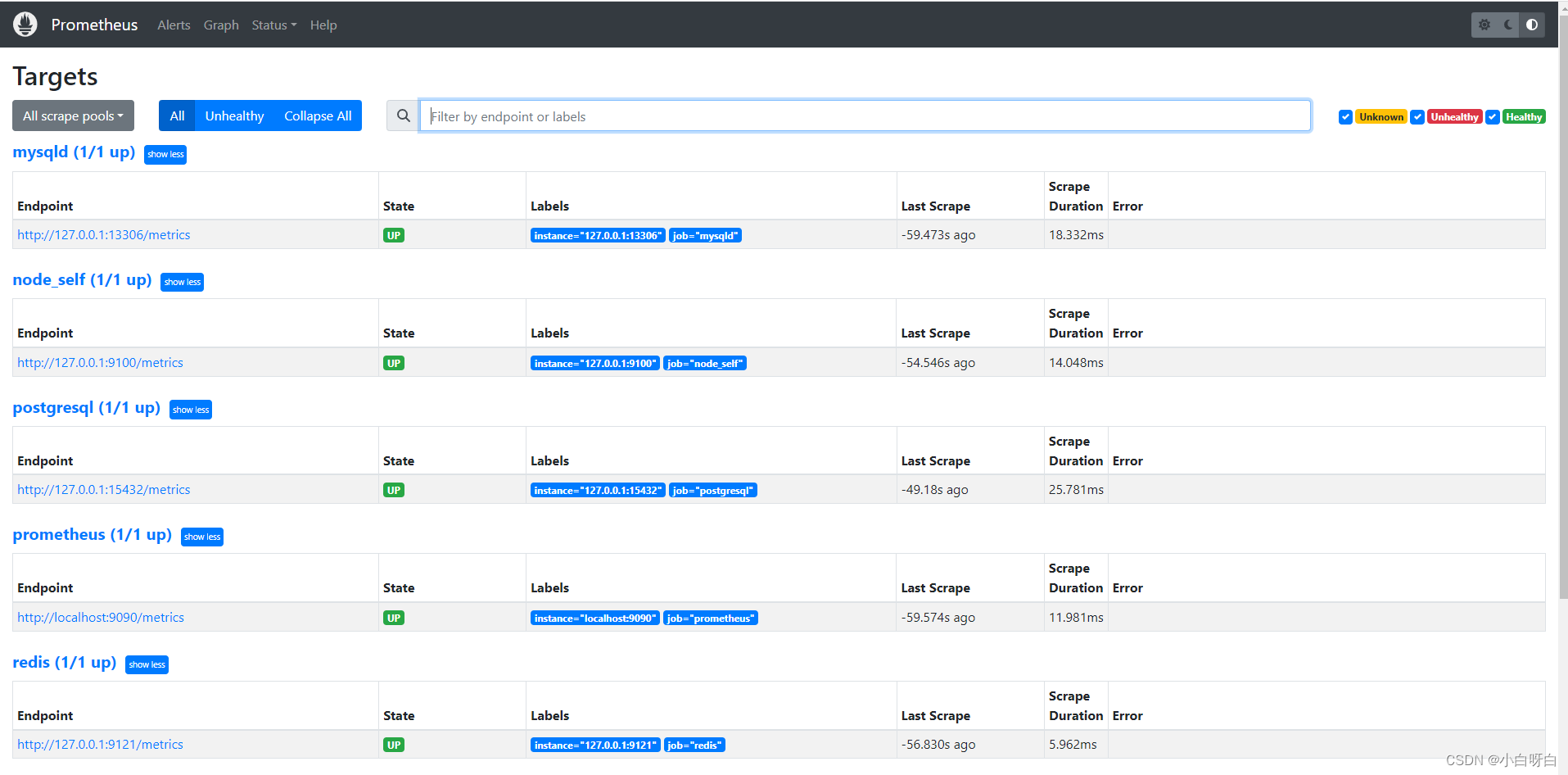
Task: Collapse redis pool with show less
Action: pyautogui.click(x=147, y=664)
